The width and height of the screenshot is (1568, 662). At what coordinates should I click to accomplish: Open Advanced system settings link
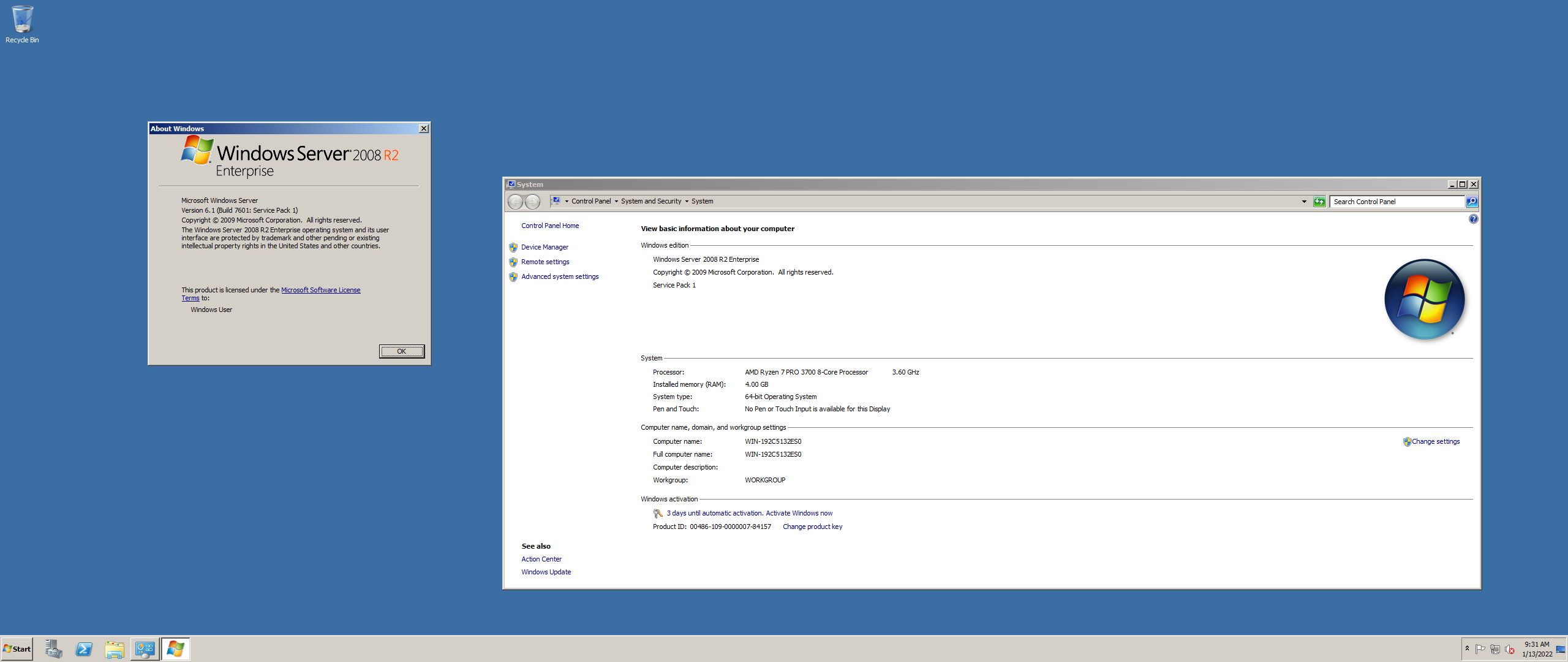560,276
